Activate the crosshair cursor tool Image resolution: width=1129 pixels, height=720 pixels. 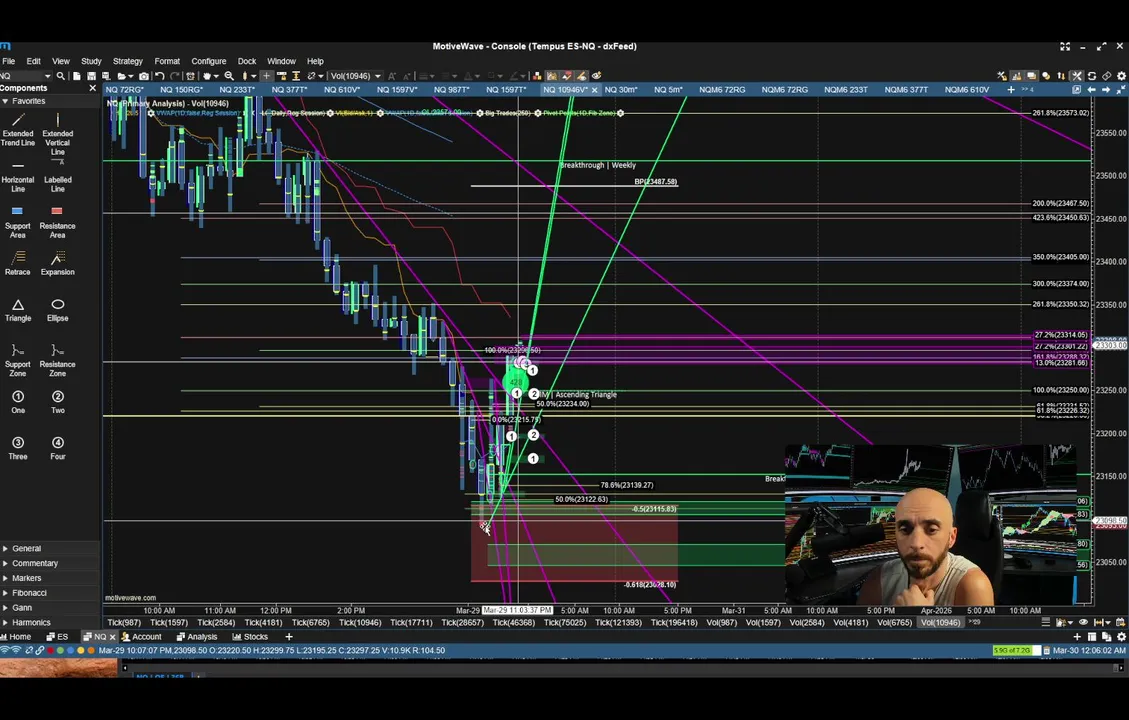click(x=266, y=76)
